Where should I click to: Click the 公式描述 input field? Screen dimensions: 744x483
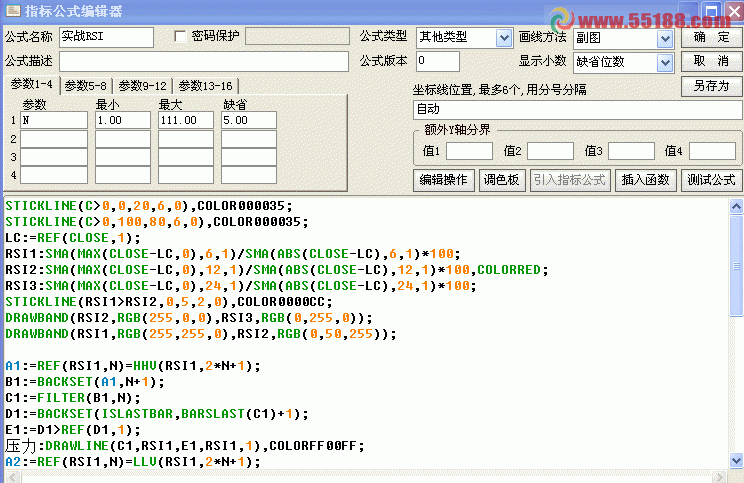click(x=204, y=62)
